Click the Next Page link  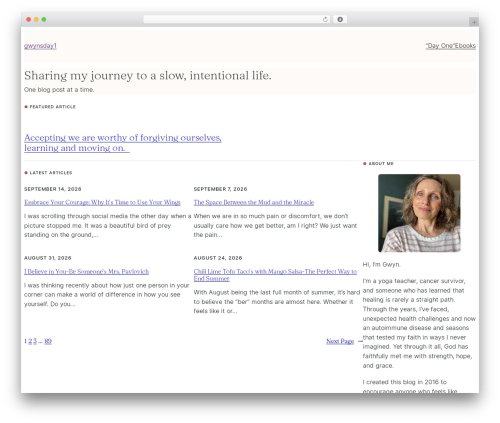pyautogui.click(x=340, y=341)
